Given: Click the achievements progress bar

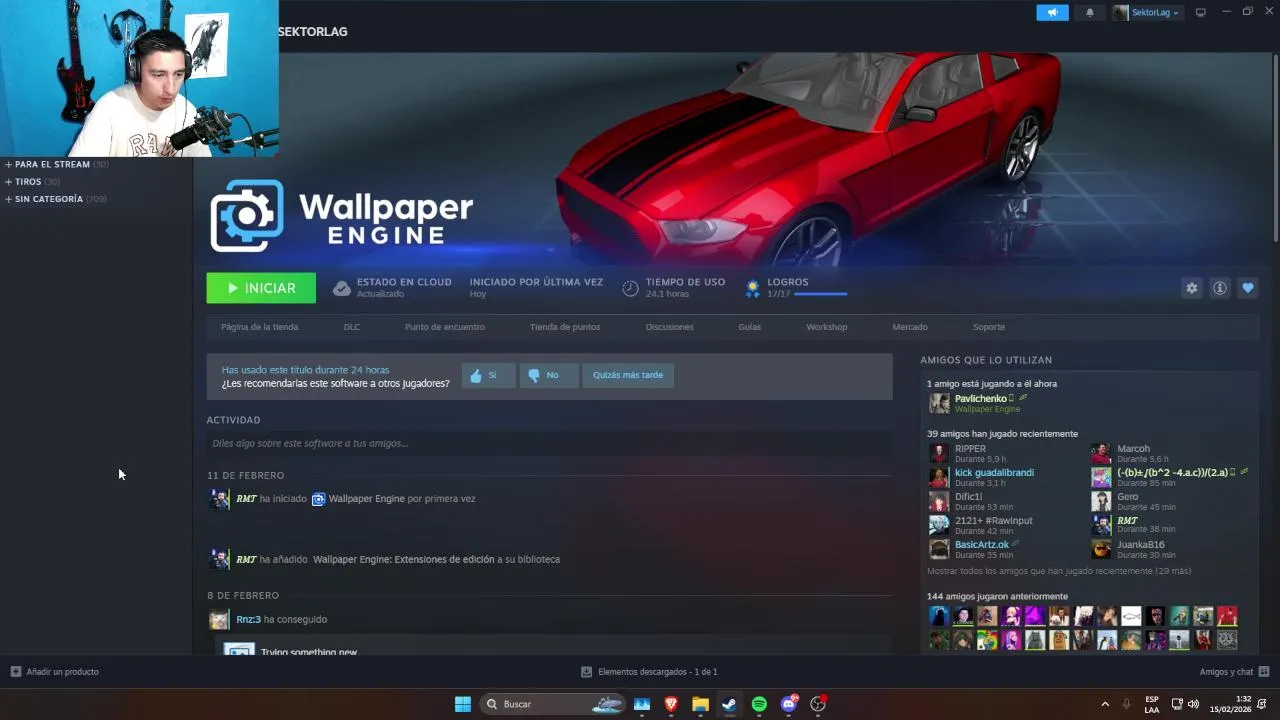Looking at the screenshot, I should point(820,294).
